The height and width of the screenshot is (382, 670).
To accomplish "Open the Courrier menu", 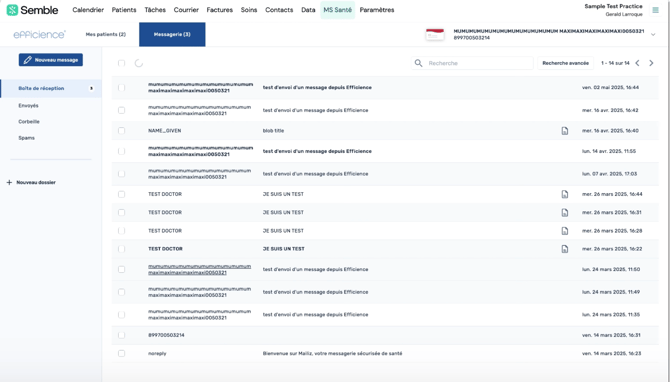I will (186, 10).
